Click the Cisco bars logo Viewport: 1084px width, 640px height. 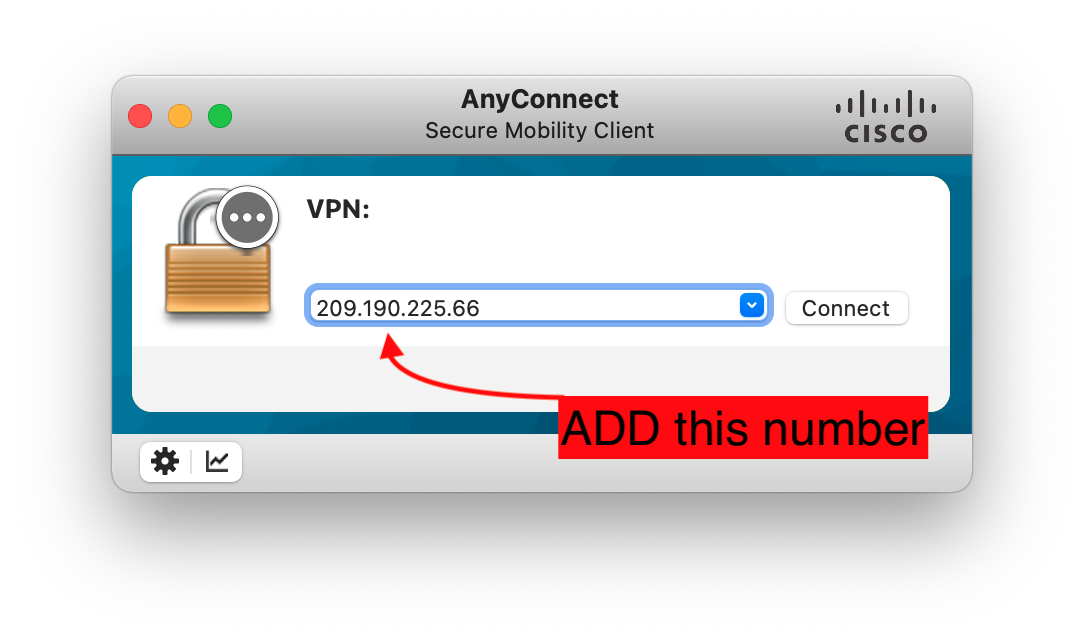pyautogui.click(x=886, y=104)
